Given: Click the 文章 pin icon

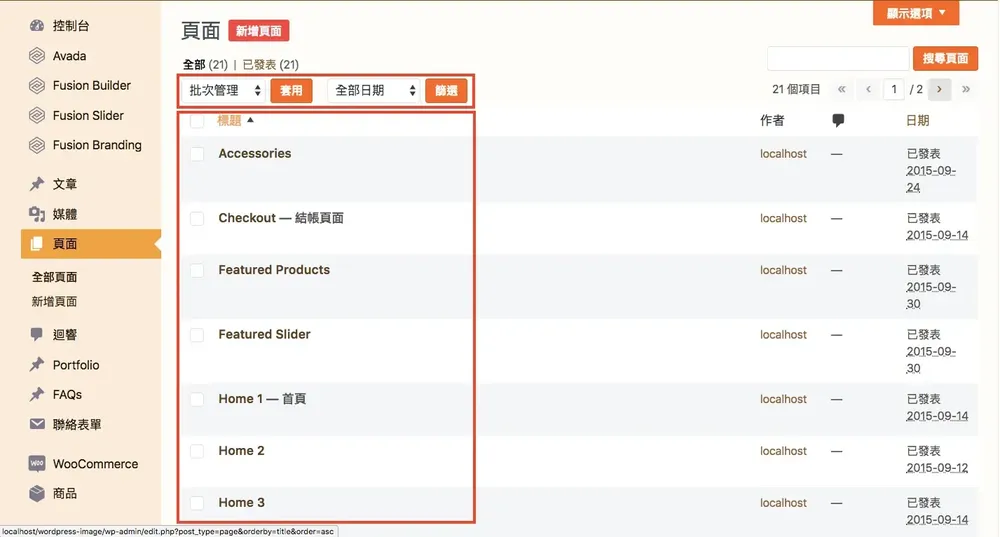Looking at the screenshot, I should (37, 184).
